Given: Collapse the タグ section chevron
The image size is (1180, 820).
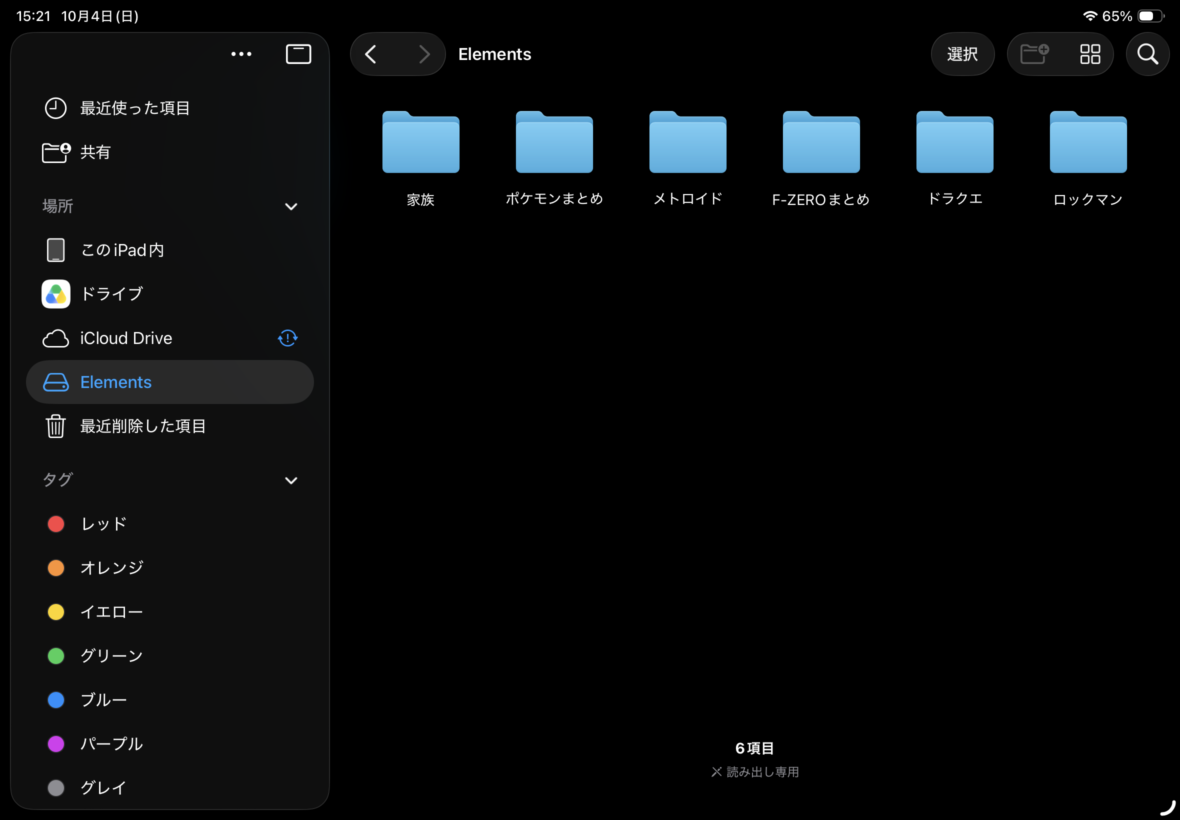Looking at the screenshot, I should 291,480.
